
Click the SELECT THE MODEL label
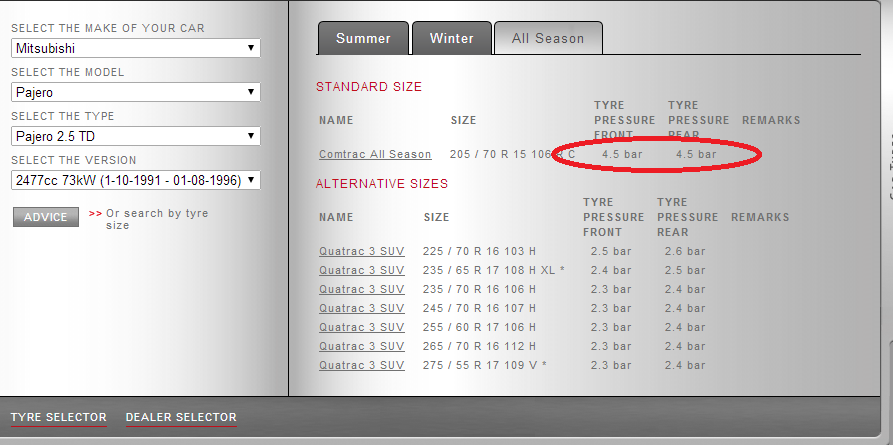click(68, 72)
